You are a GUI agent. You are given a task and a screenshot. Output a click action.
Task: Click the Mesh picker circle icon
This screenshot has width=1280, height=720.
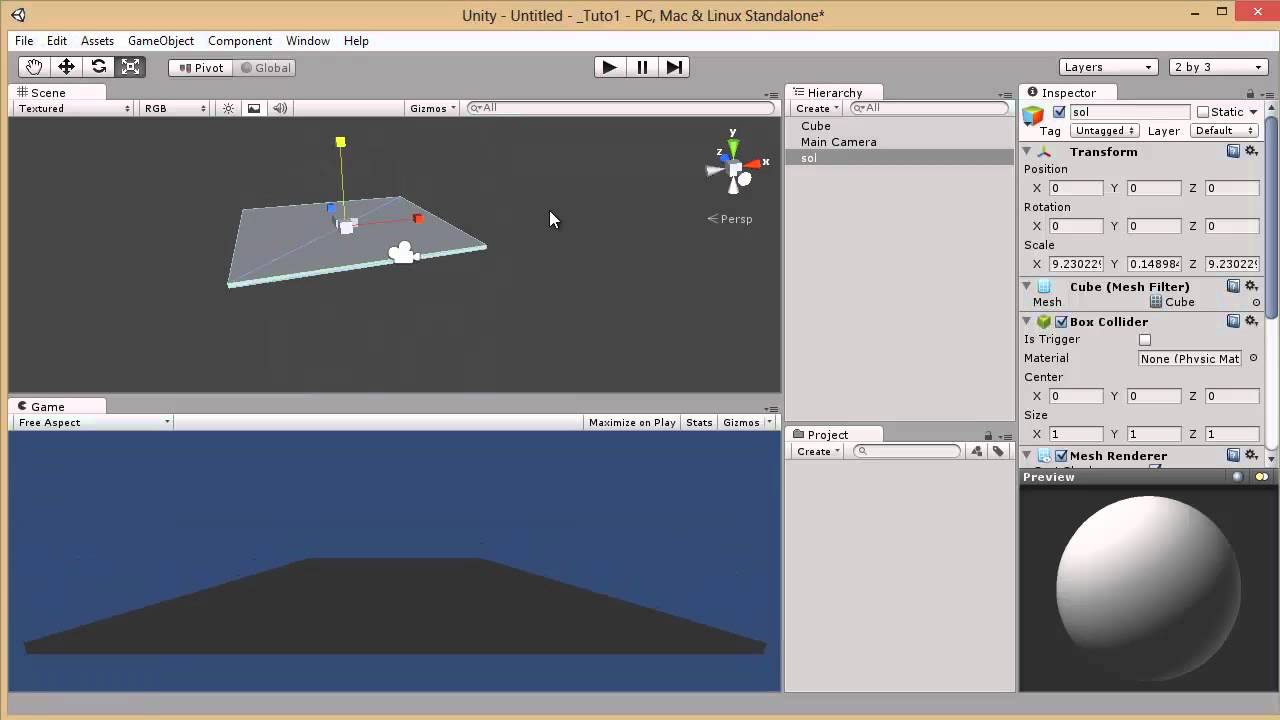1257,302
